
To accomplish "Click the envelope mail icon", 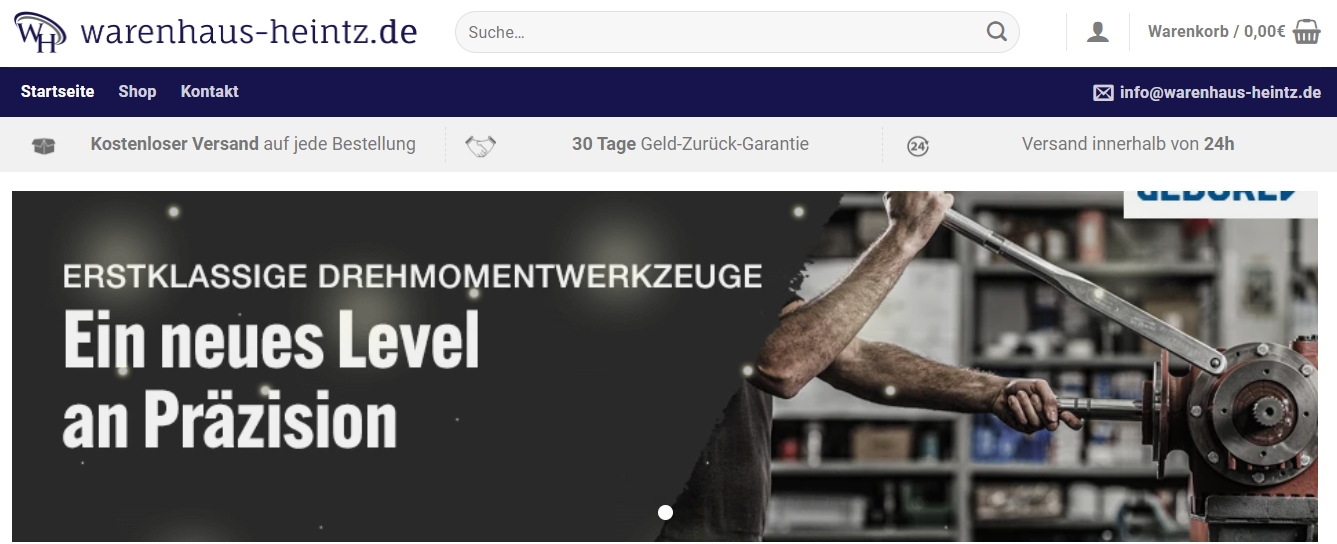I will 1103,93.
